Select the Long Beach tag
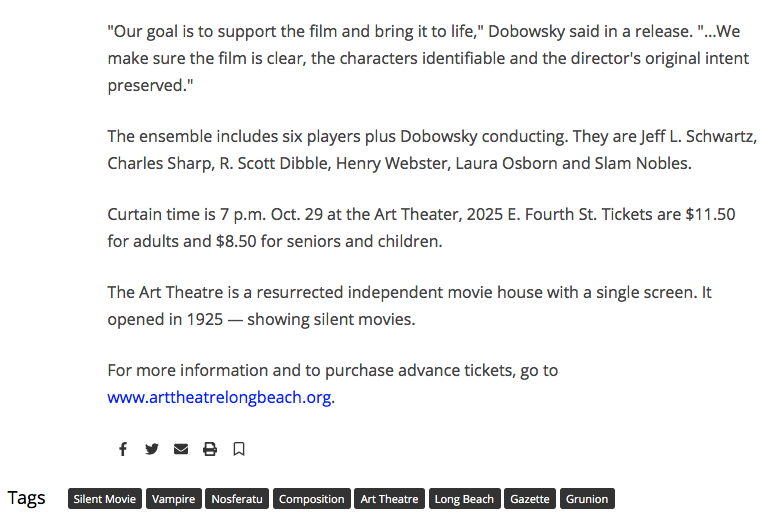771x525 pixels. pyautogui.click(x=464, y=499)
